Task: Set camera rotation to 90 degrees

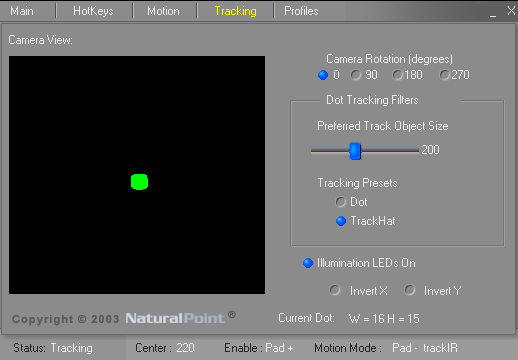Action: [356, 75]
